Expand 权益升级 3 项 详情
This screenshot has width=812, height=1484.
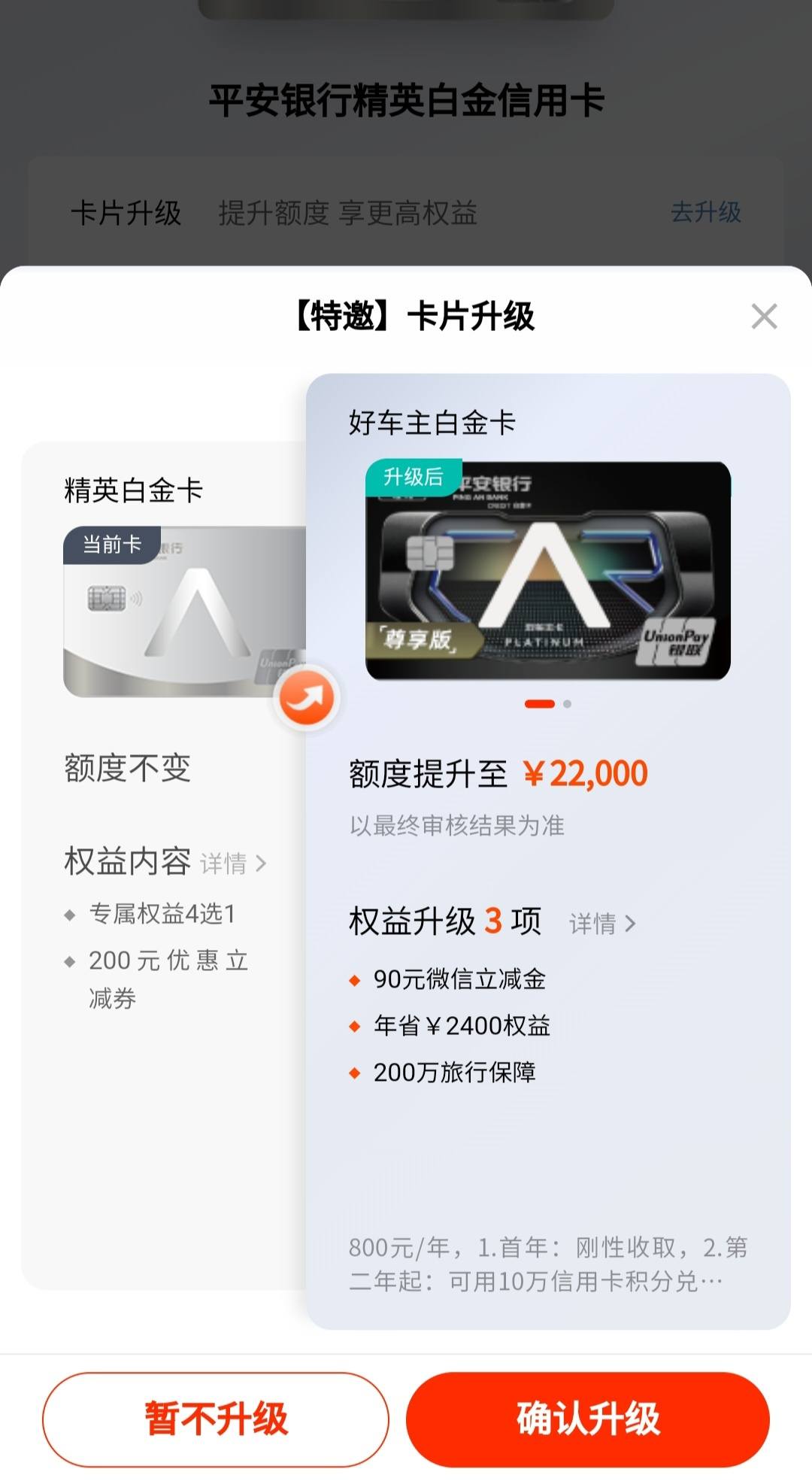coord(602,923)
